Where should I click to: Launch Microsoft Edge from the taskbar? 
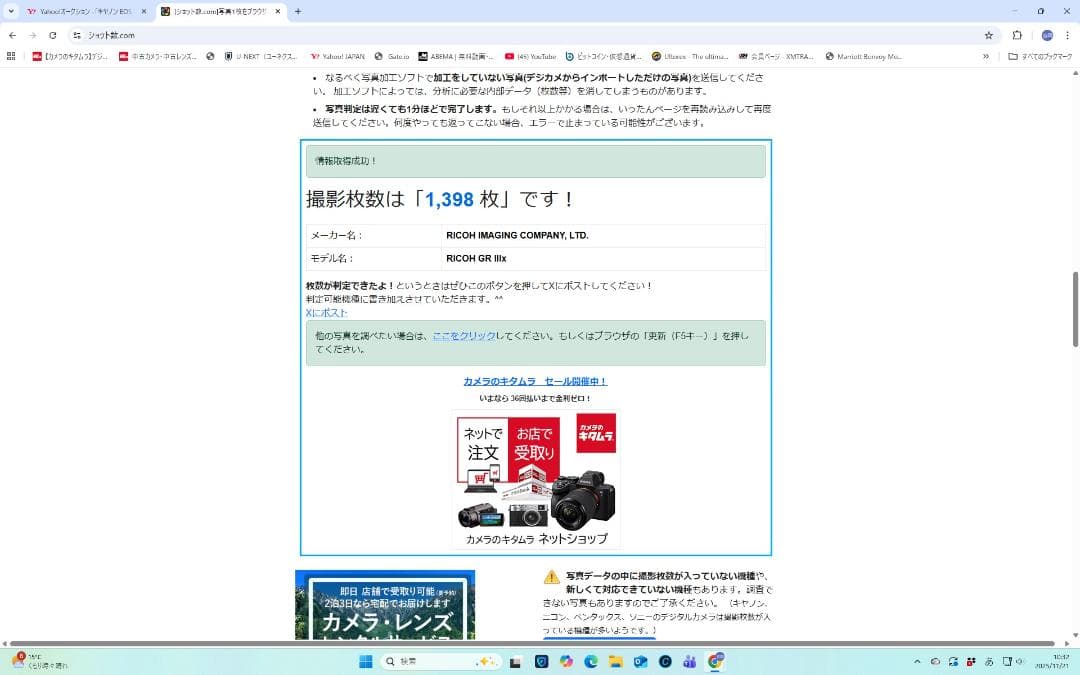589,661
